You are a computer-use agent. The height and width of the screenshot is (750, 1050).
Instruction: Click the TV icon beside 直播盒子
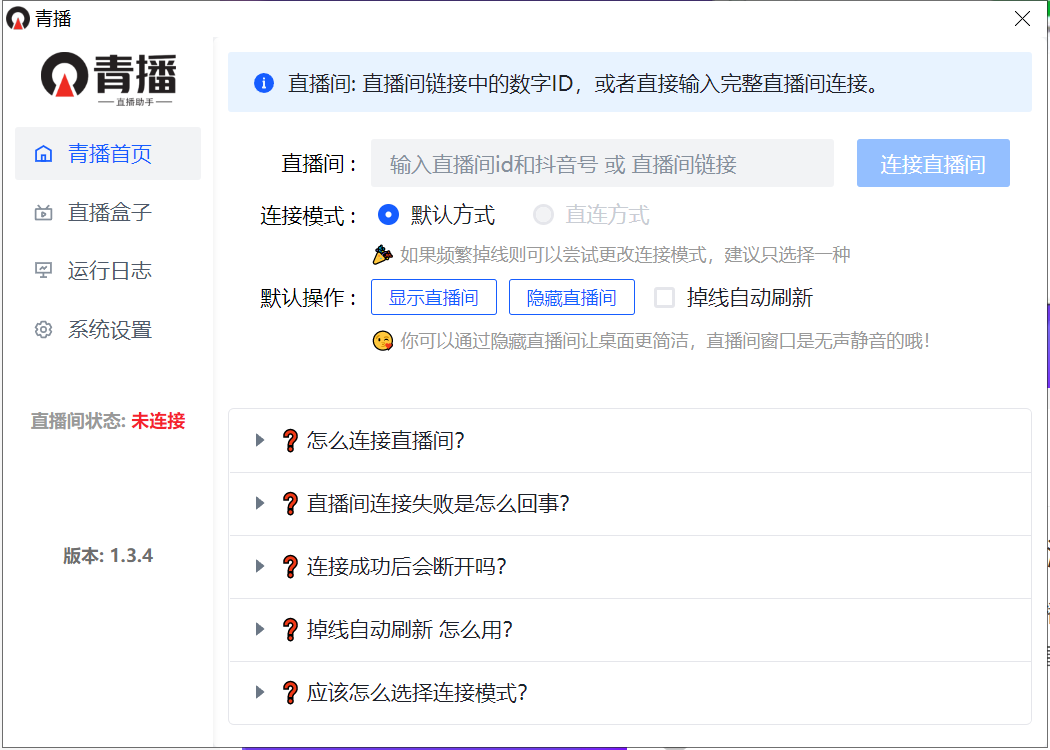[x=44, y=213]
